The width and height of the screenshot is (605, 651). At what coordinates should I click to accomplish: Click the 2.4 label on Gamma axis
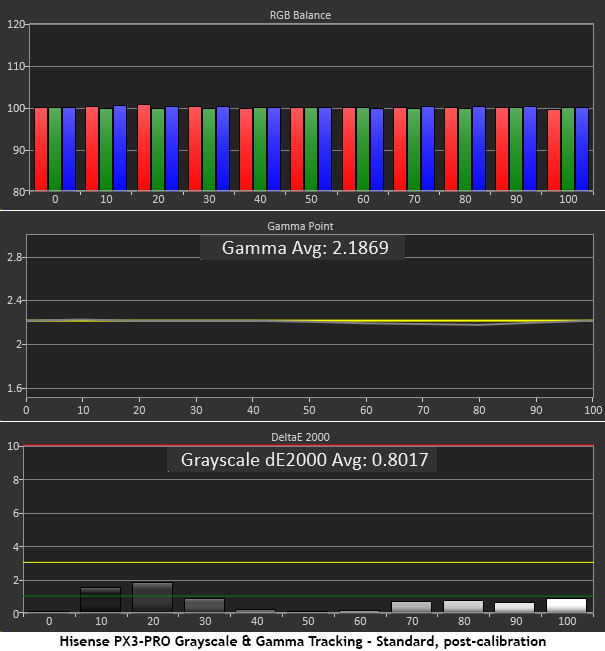15,300
